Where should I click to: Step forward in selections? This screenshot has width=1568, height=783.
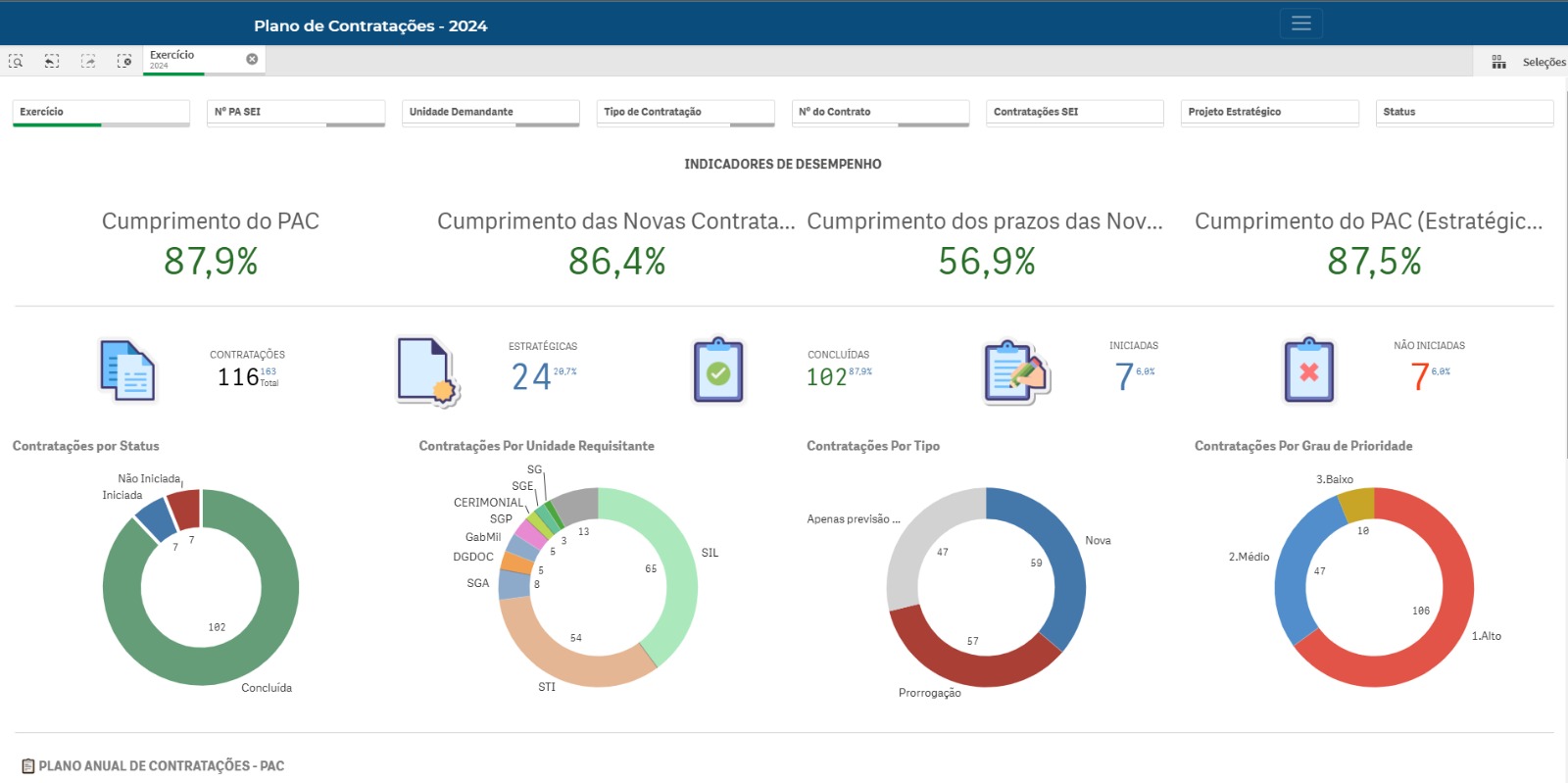pos(88,61)
